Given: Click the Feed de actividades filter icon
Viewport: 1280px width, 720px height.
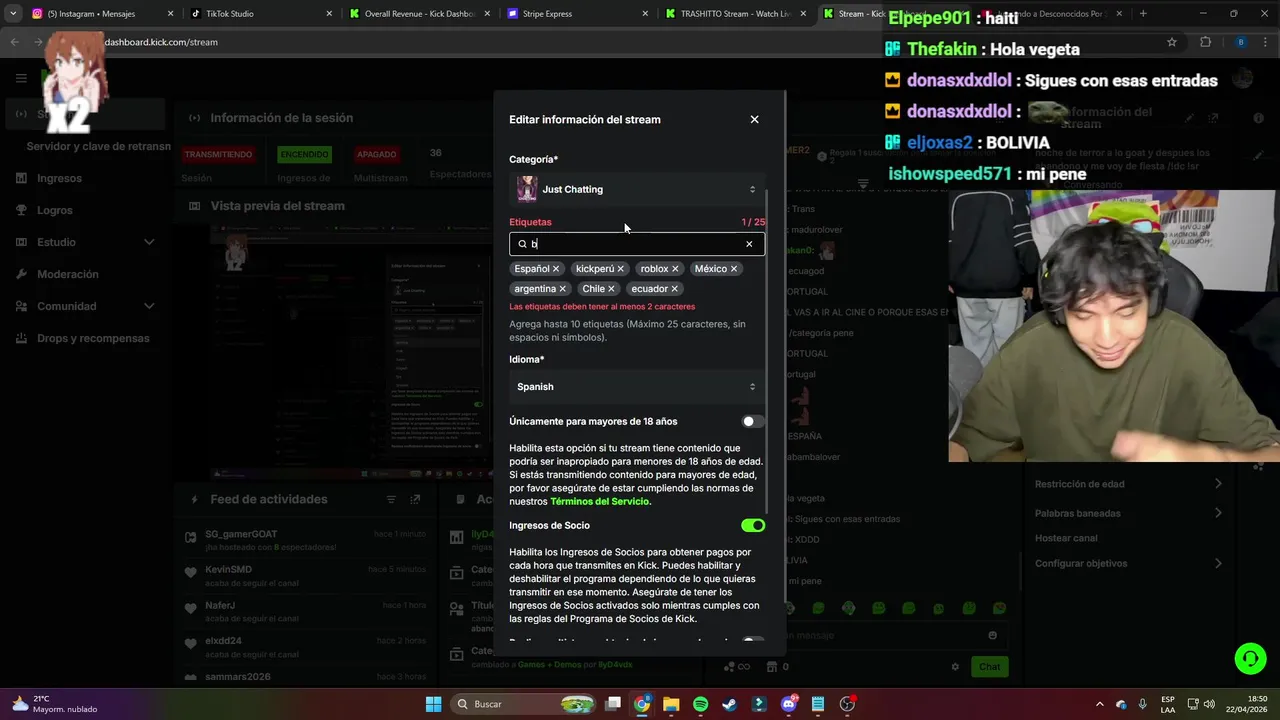Looking at the screenshot, I should tap(392, 499).
